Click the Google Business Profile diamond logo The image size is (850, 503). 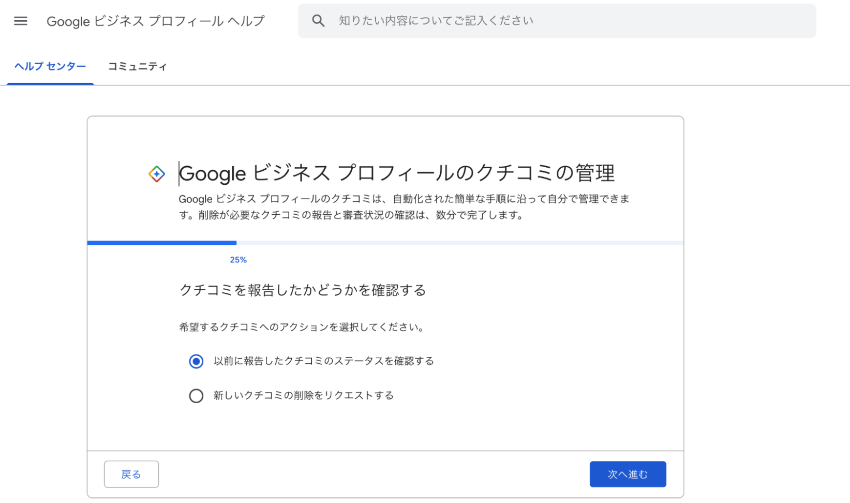[x=157, y=174]
